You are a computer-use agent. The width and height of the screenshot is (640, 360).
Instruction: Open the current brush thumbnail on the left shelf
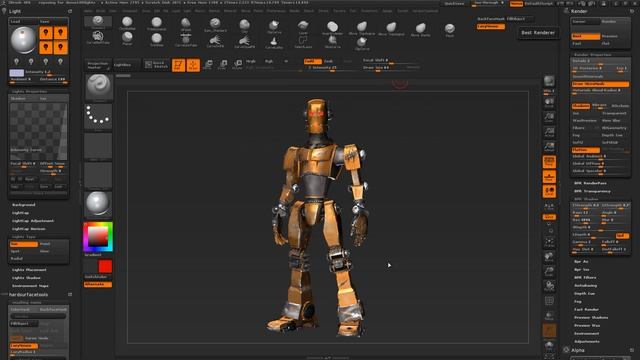point(98,87)
